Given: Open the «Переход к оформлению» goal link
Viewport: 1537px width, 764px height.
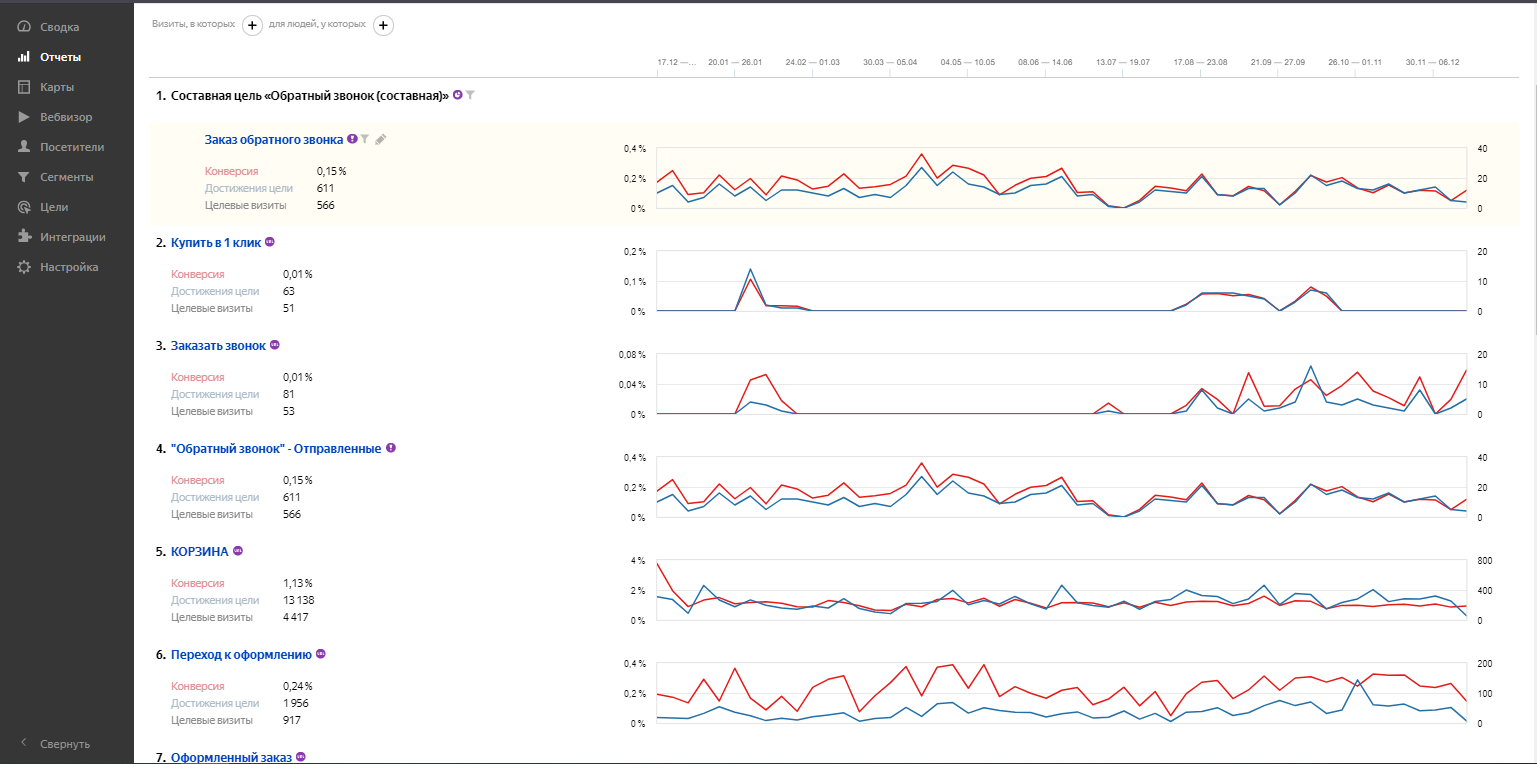Looking at the screenshot, I should (242, 654).
